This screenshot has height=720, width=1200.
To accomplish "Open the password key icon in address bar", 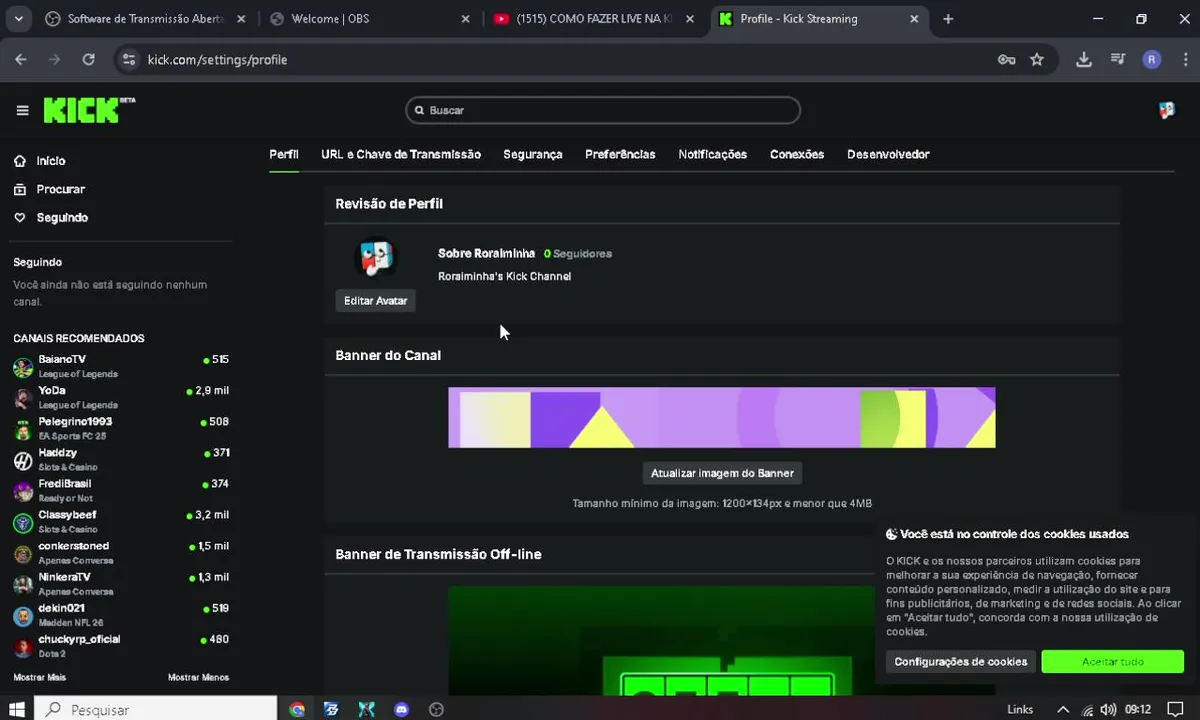I will (1007, 60).
